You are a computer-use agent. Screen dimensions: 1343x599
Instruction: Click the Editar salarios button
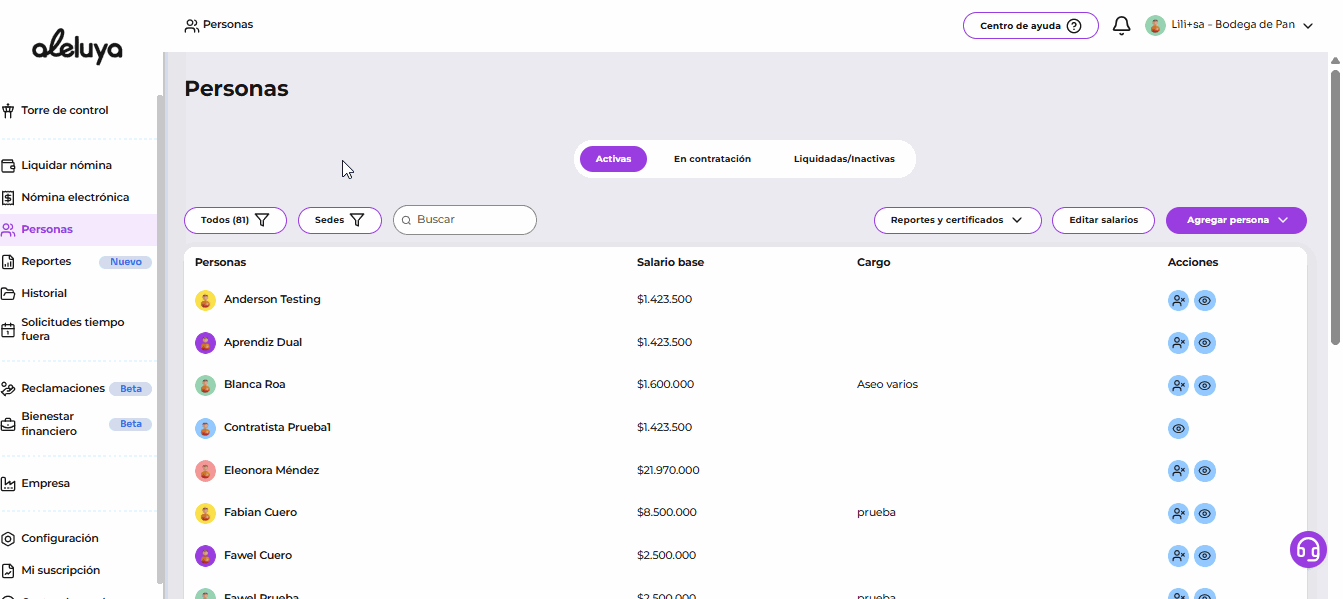[1103, 220]
